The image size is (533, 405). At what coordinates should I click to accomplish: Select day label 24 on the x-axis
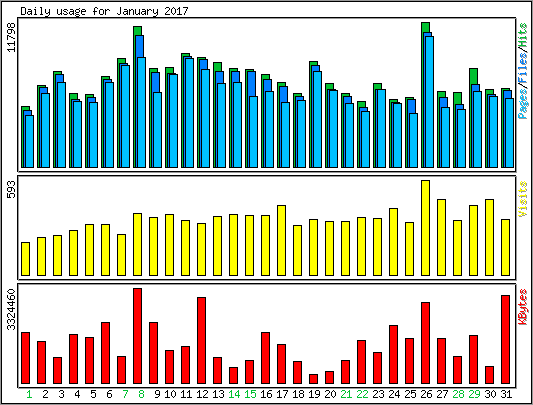(x=394, y=394)
